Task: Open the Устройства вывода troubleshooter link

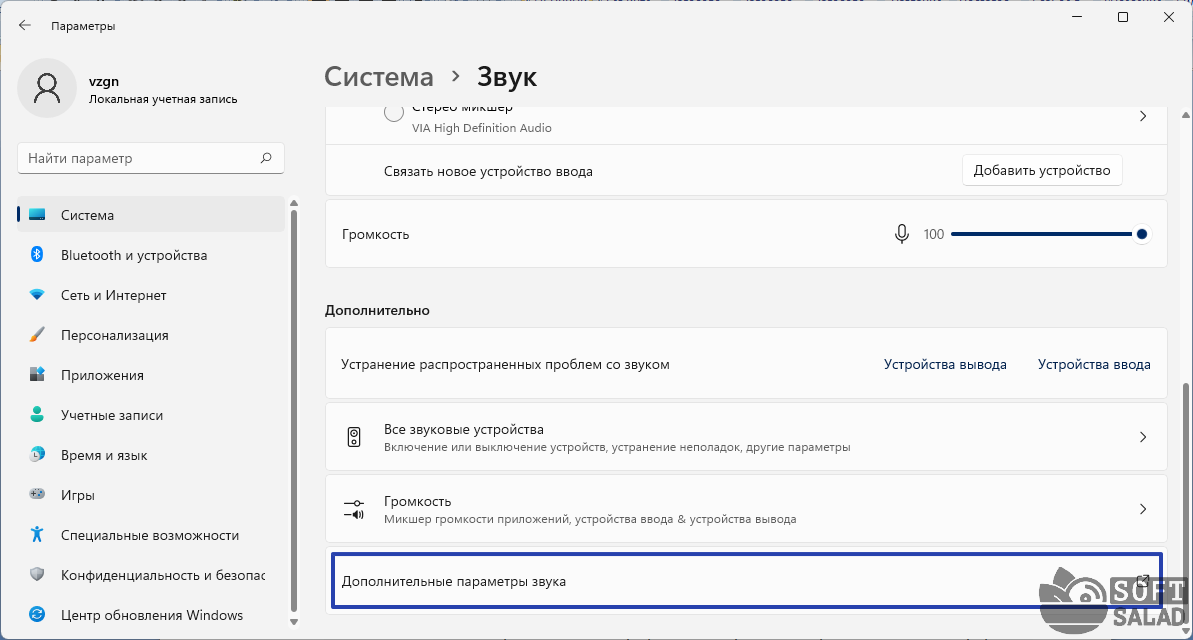Action: click(x=945, y=365)
